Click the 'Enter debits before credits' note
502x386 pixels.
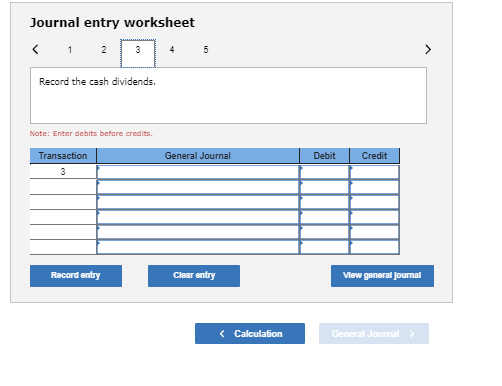tap(91, 134)
